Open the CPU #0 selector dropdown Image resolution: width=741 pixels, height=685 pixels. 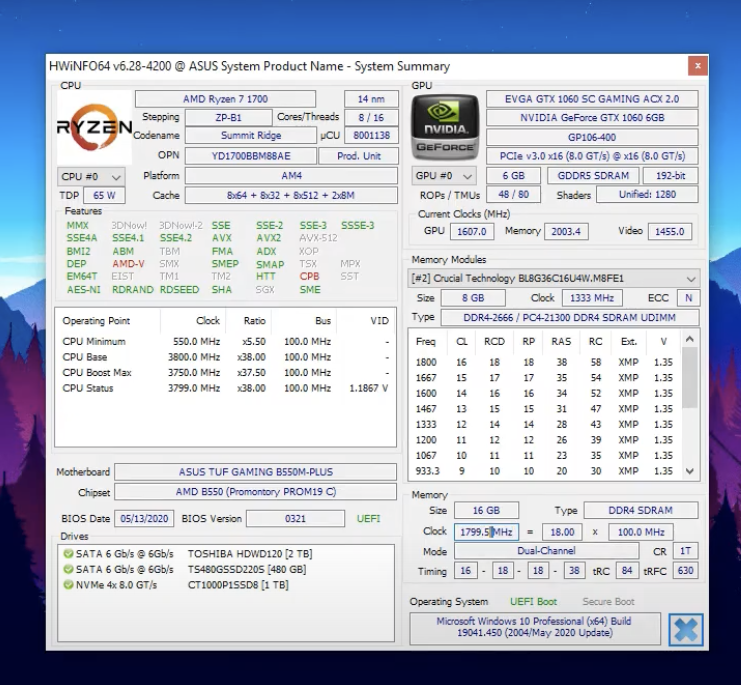(92, 177)
